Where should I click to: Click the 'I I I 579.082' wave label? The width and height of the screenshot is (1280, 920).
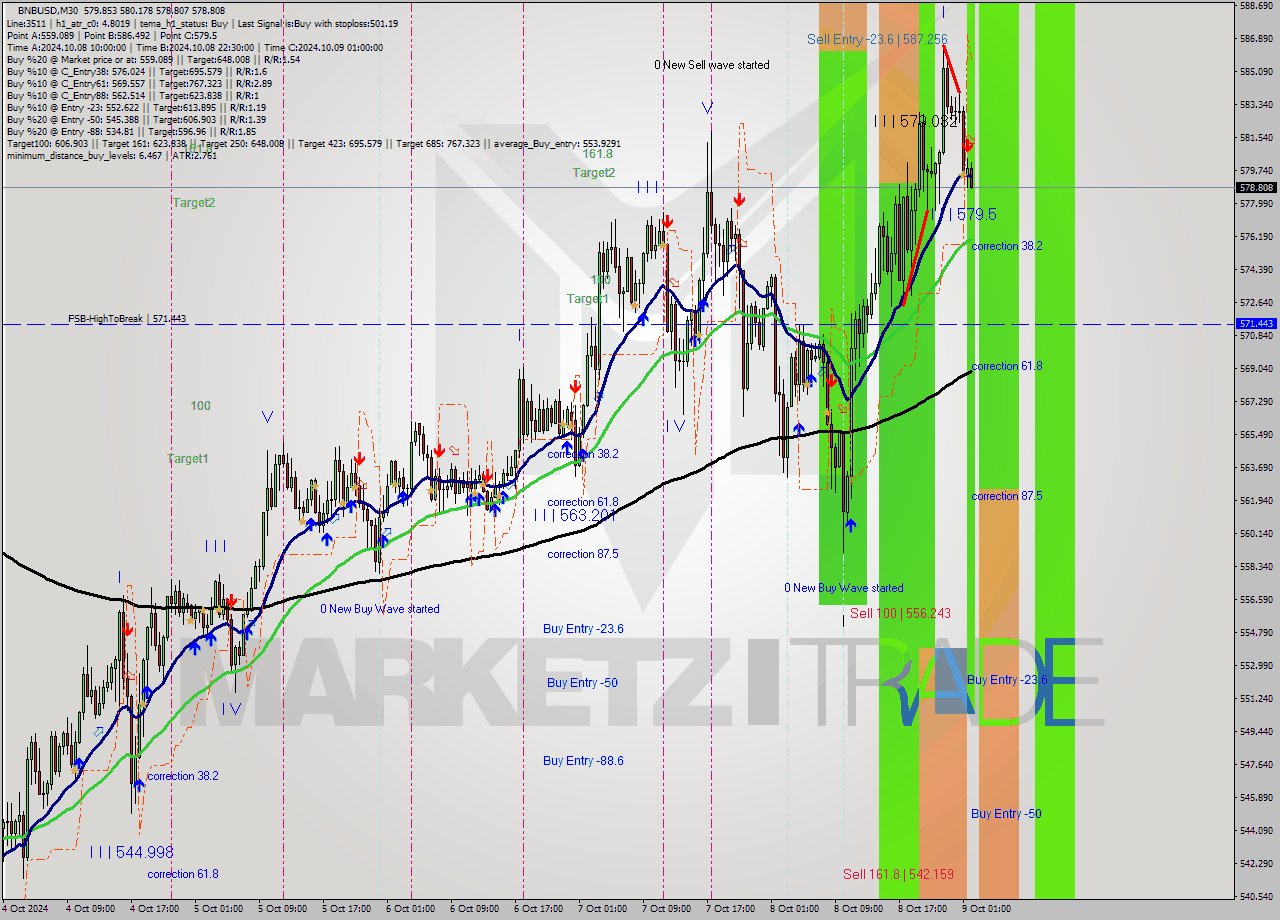pos(915,121)
